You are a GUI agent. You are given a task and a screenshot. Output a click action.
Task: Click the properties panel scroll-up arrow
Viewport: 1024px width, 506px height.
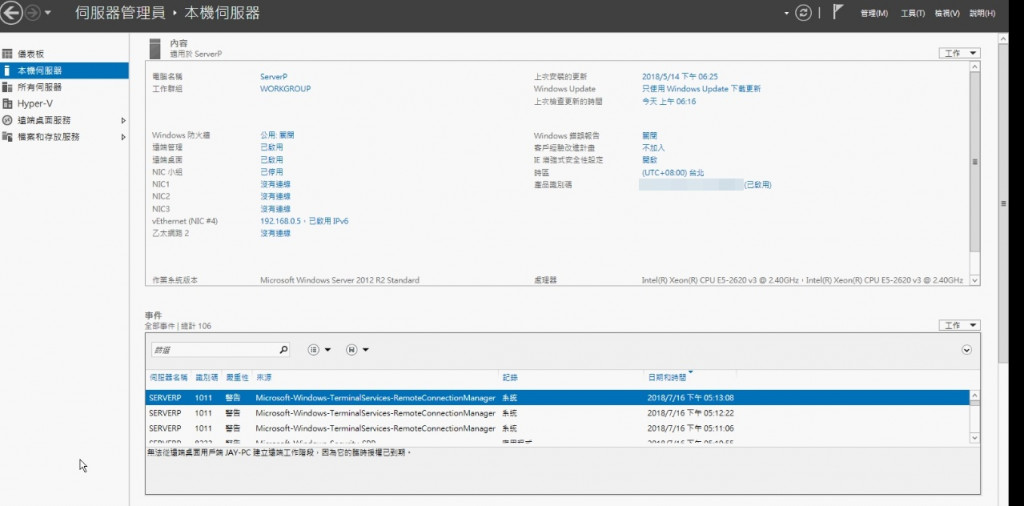point(975,67)
